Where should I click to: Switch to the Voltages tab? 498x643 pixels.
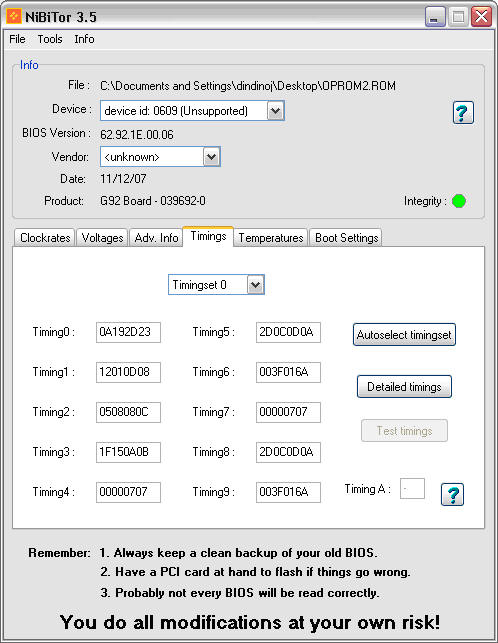(102, 238)
